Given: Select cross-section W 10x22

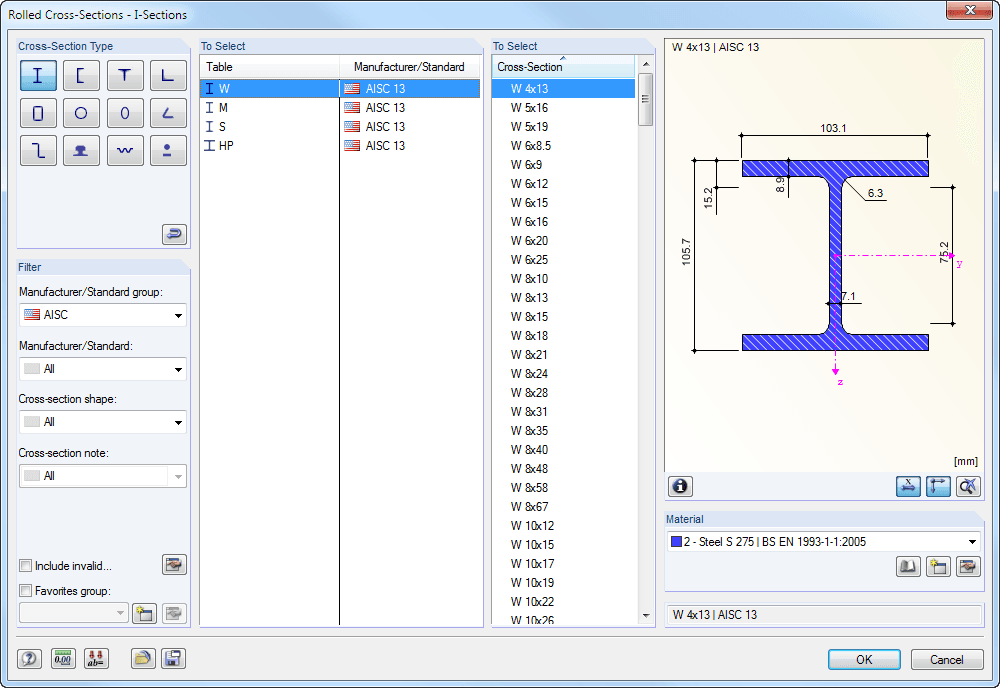Looking at the screenshot, I should 564,602.
